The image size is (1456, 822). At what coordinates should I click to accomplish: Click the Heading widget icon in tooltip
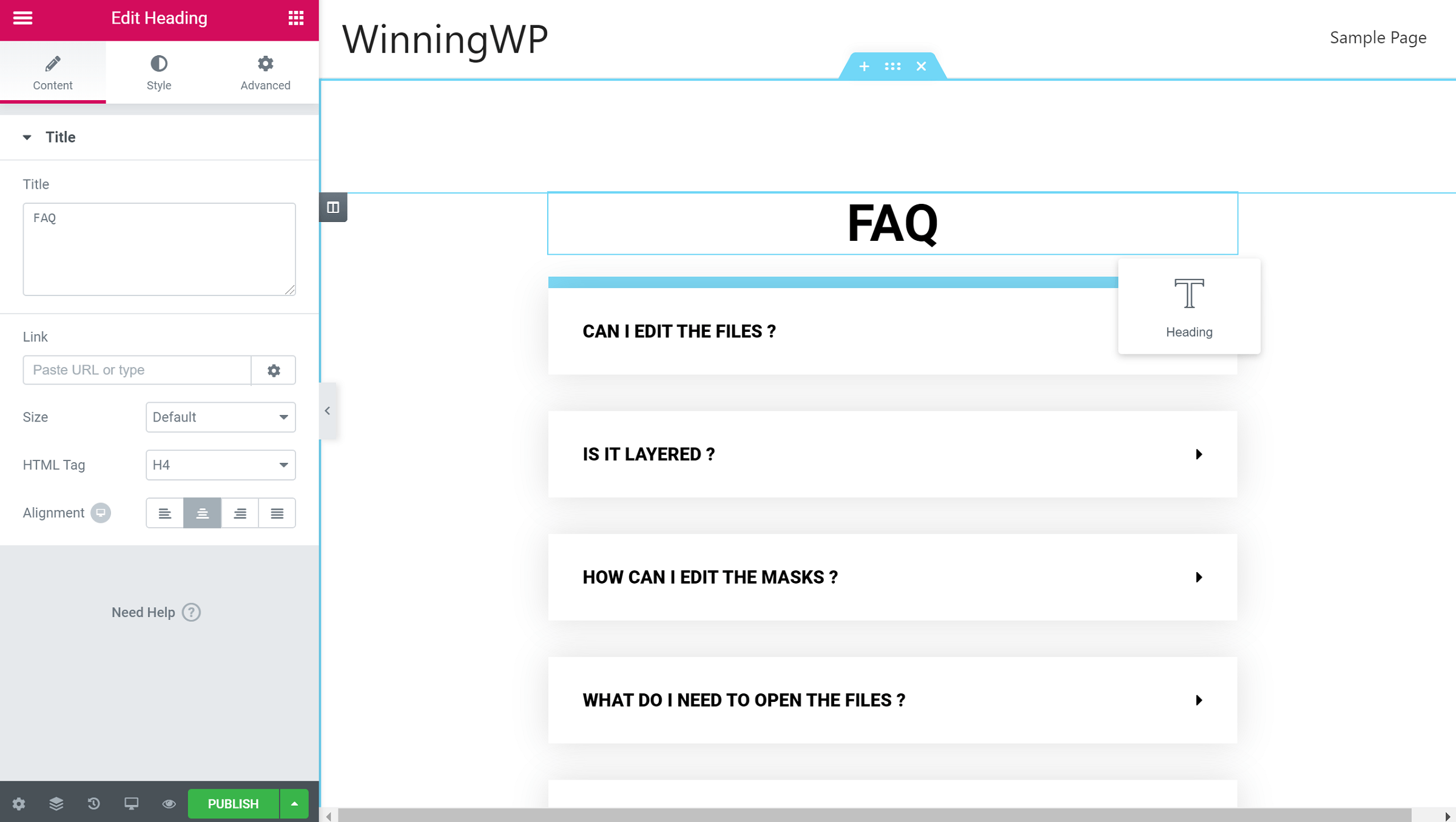click(x=1189, y=293)
